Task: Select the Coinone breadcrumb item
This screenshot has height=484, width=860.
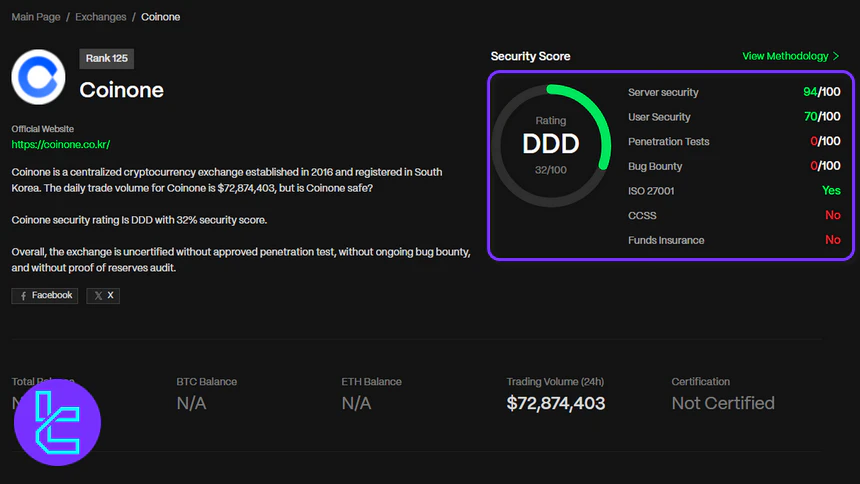Action: click(x=161, y=17)
